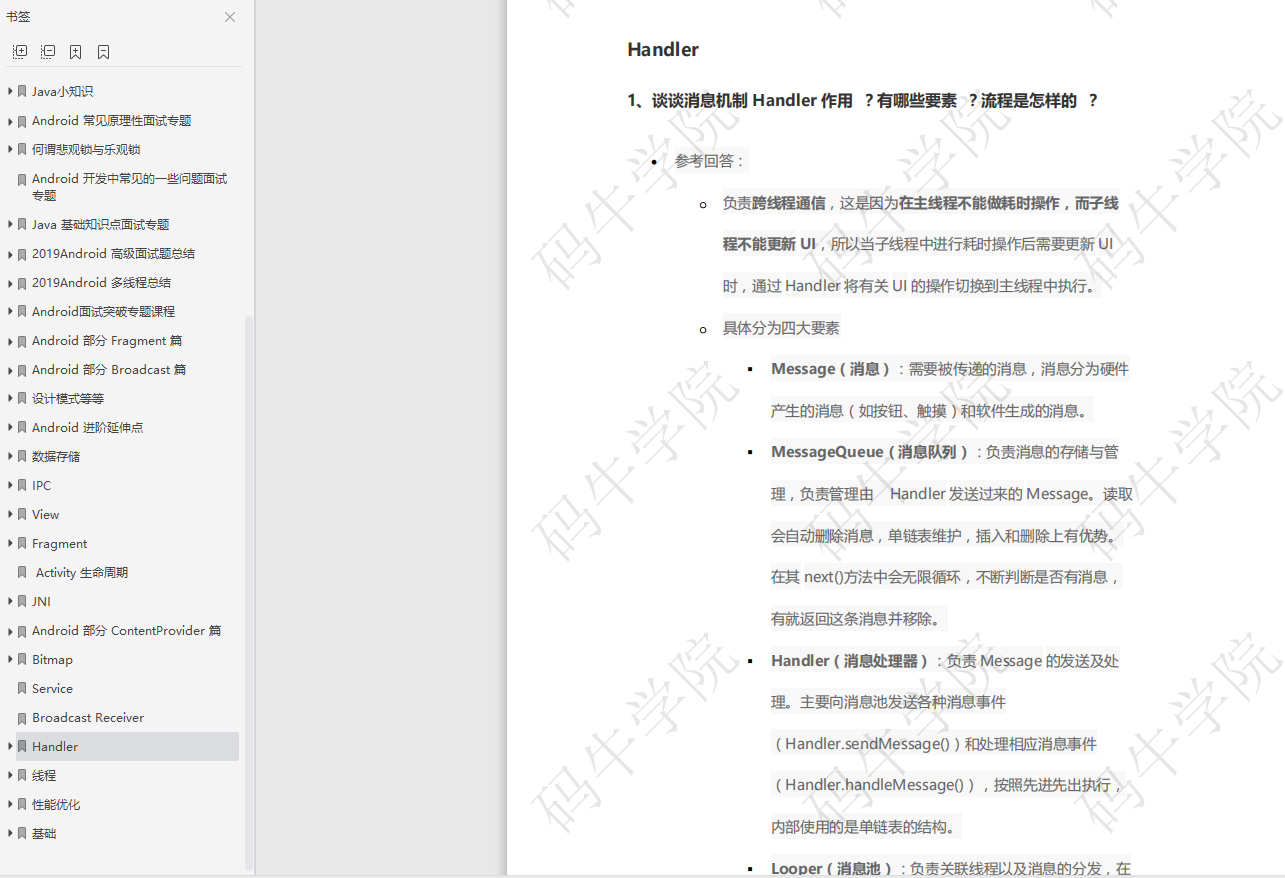The image size is (1285, 878).
Task: Go to the 数据存储 bookmark
Action: (x=56, y=456)
